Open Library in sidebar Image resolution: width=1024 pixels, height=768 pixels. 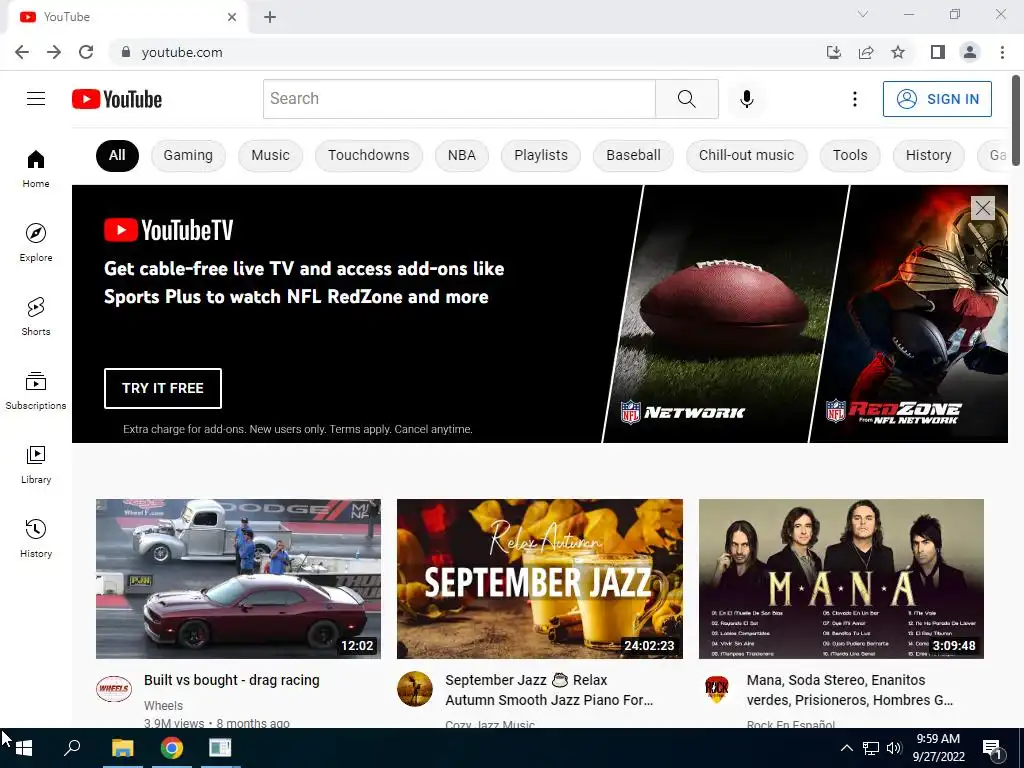click(x=36, y=464)
